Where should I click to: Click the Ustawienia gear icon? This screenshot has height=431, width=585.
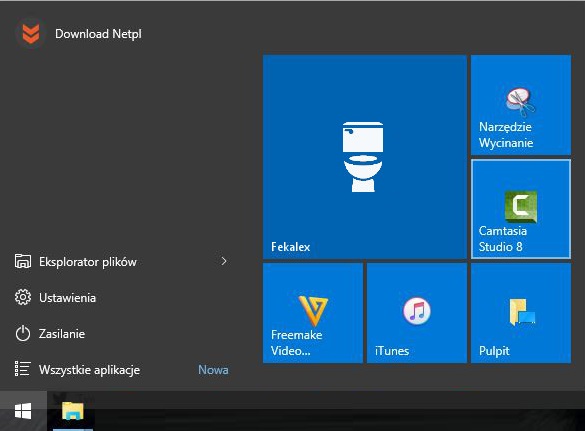23,297
